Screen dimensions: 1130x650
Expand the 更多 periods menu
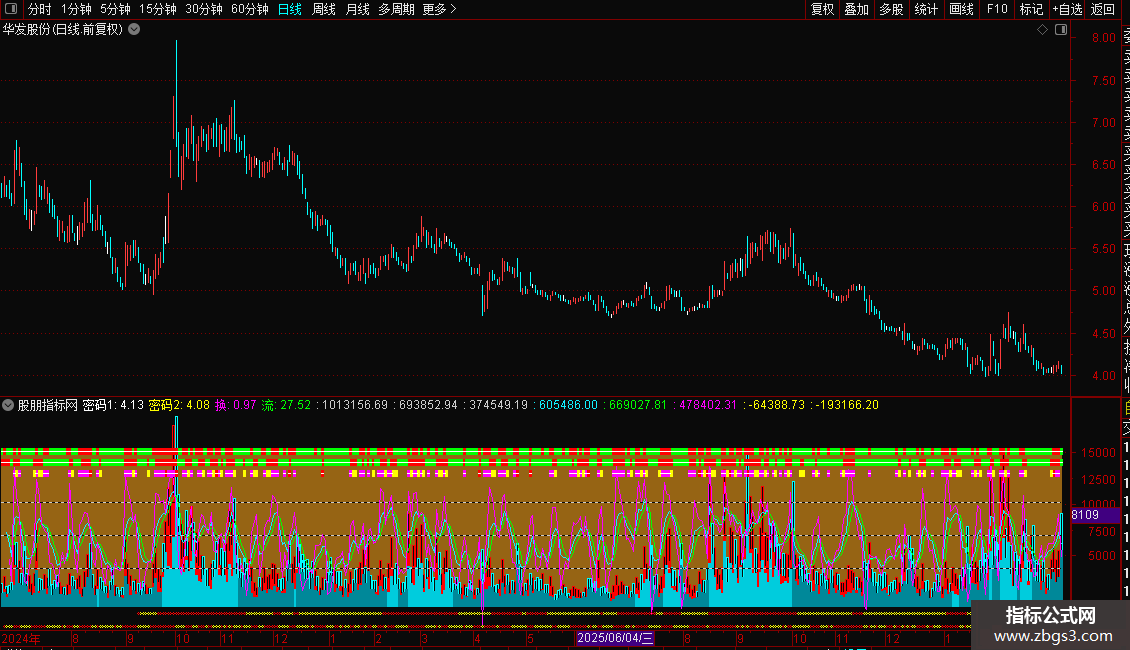439,9
